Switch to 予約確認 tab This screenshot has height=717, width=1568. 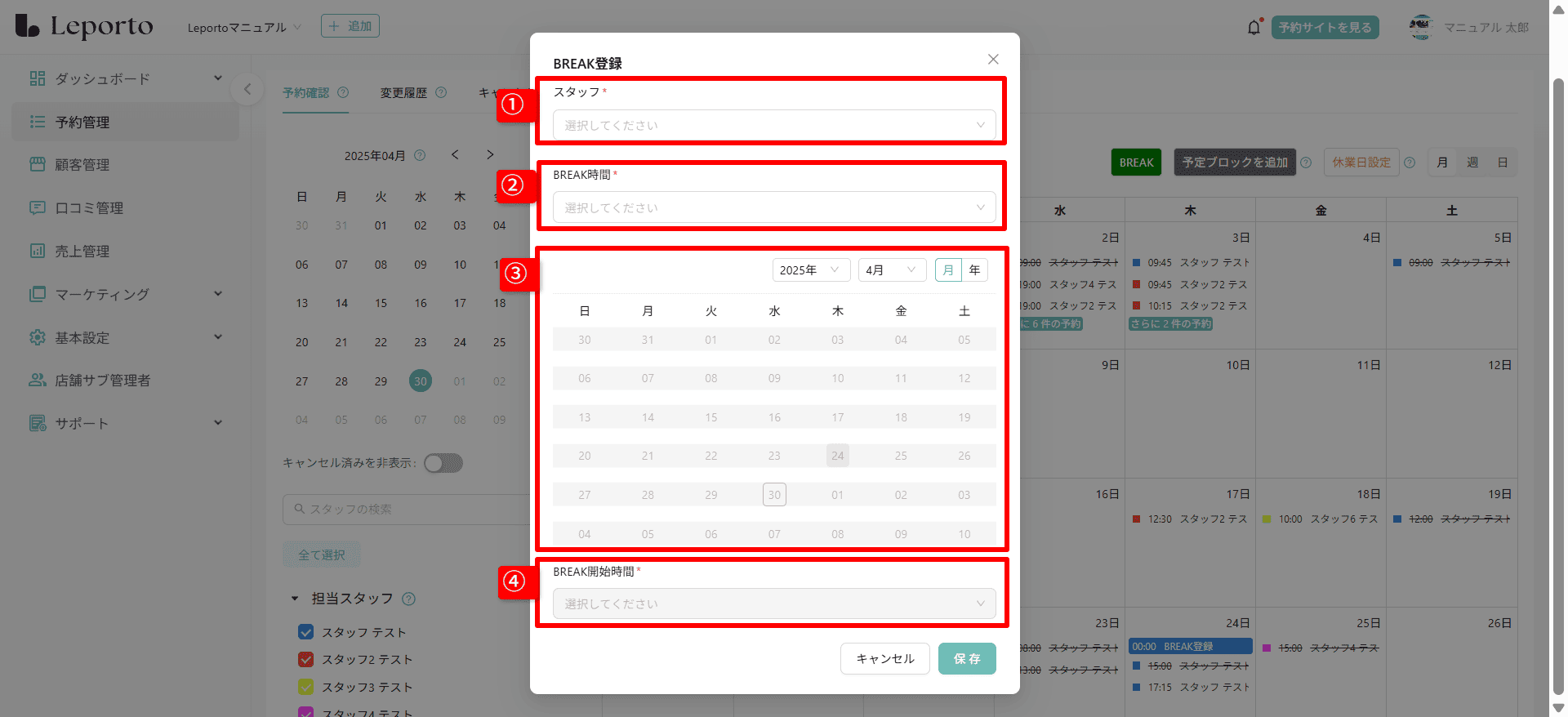point(306,93)
